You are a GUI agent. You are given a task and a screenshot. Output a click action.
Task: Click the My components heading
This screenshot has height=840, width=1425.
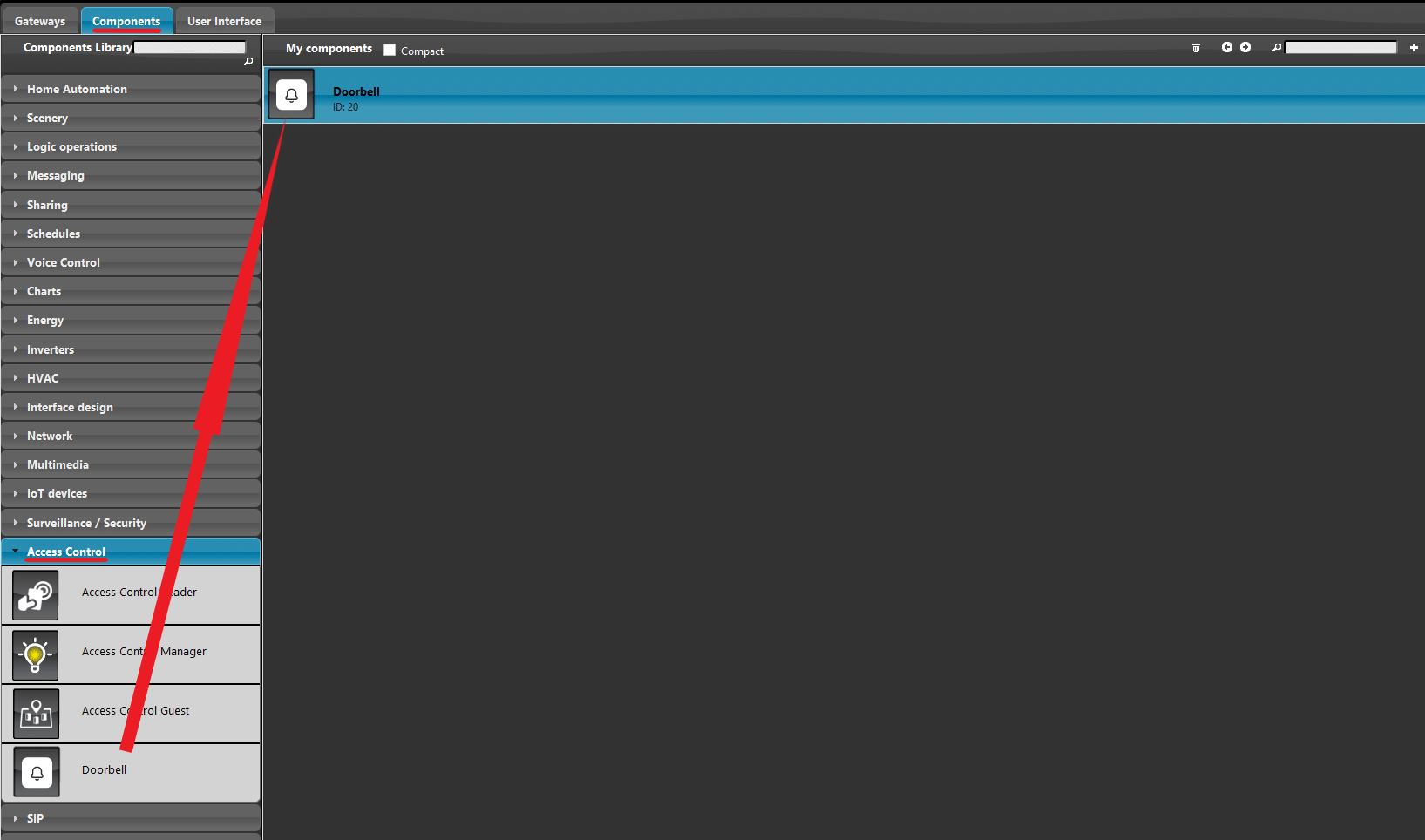[x=329, y=49]
